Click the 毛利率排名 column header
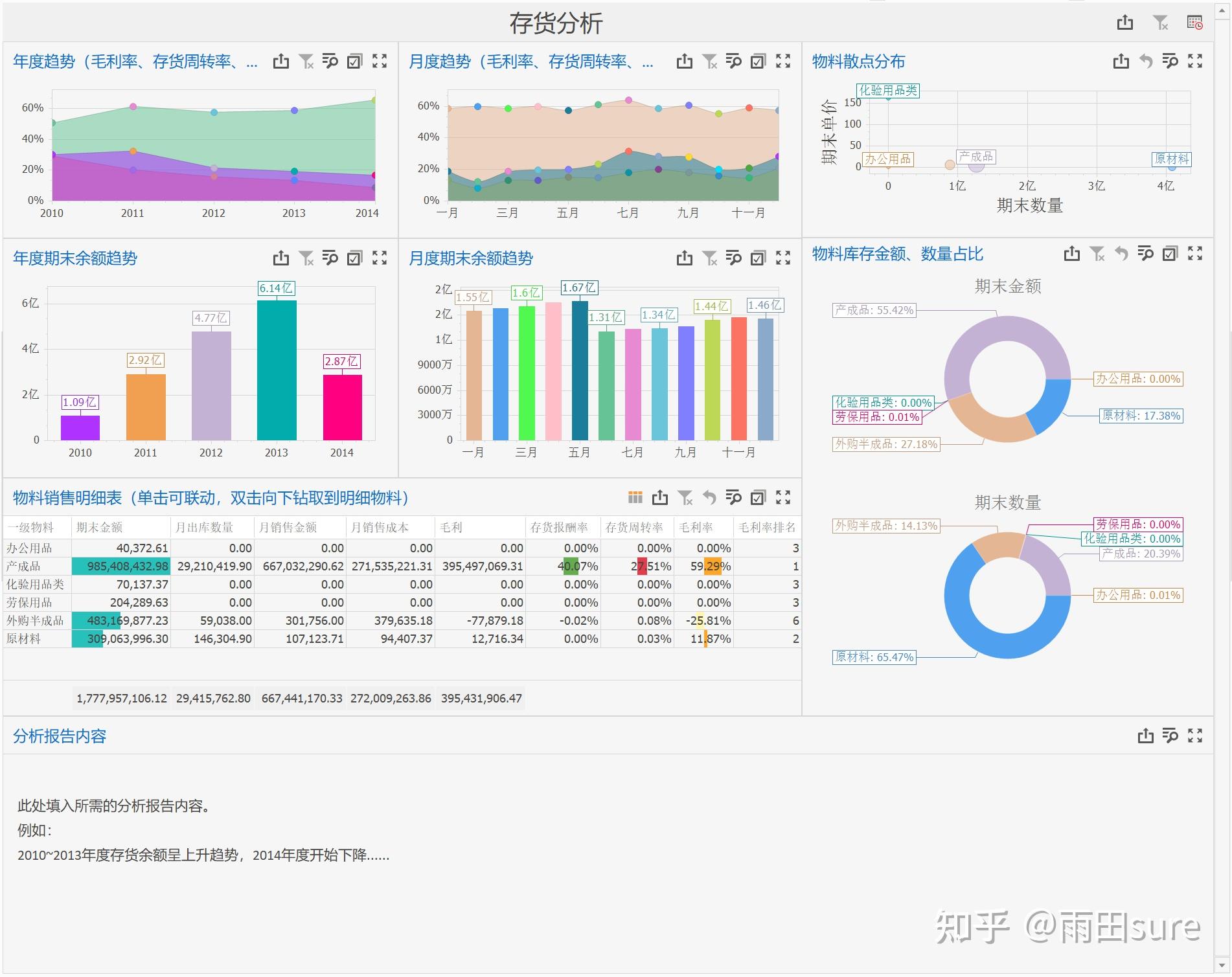The height and width of the screenshot is (977, 1232). pos(767,528)
